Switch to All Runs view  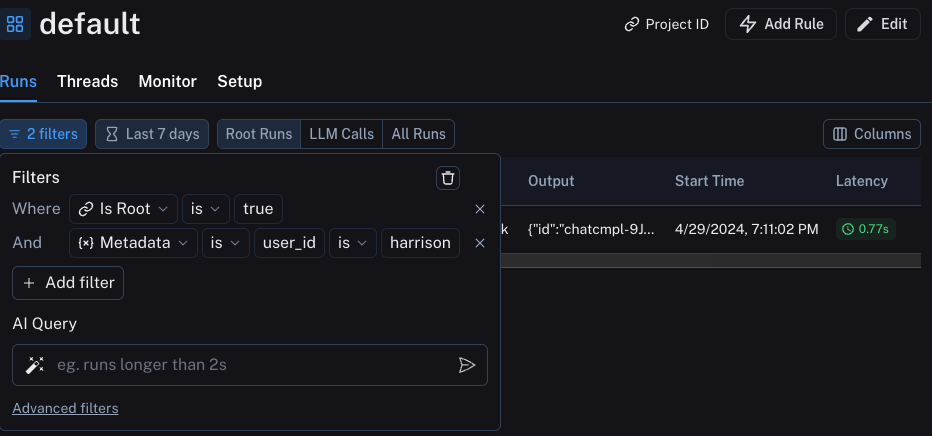pyautogui.click(x=419, y=134)
